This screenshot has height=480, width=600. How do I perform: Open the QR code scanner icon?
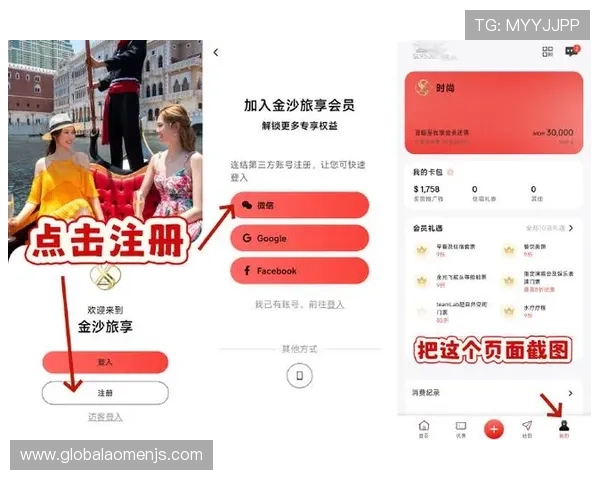(548, 52)
